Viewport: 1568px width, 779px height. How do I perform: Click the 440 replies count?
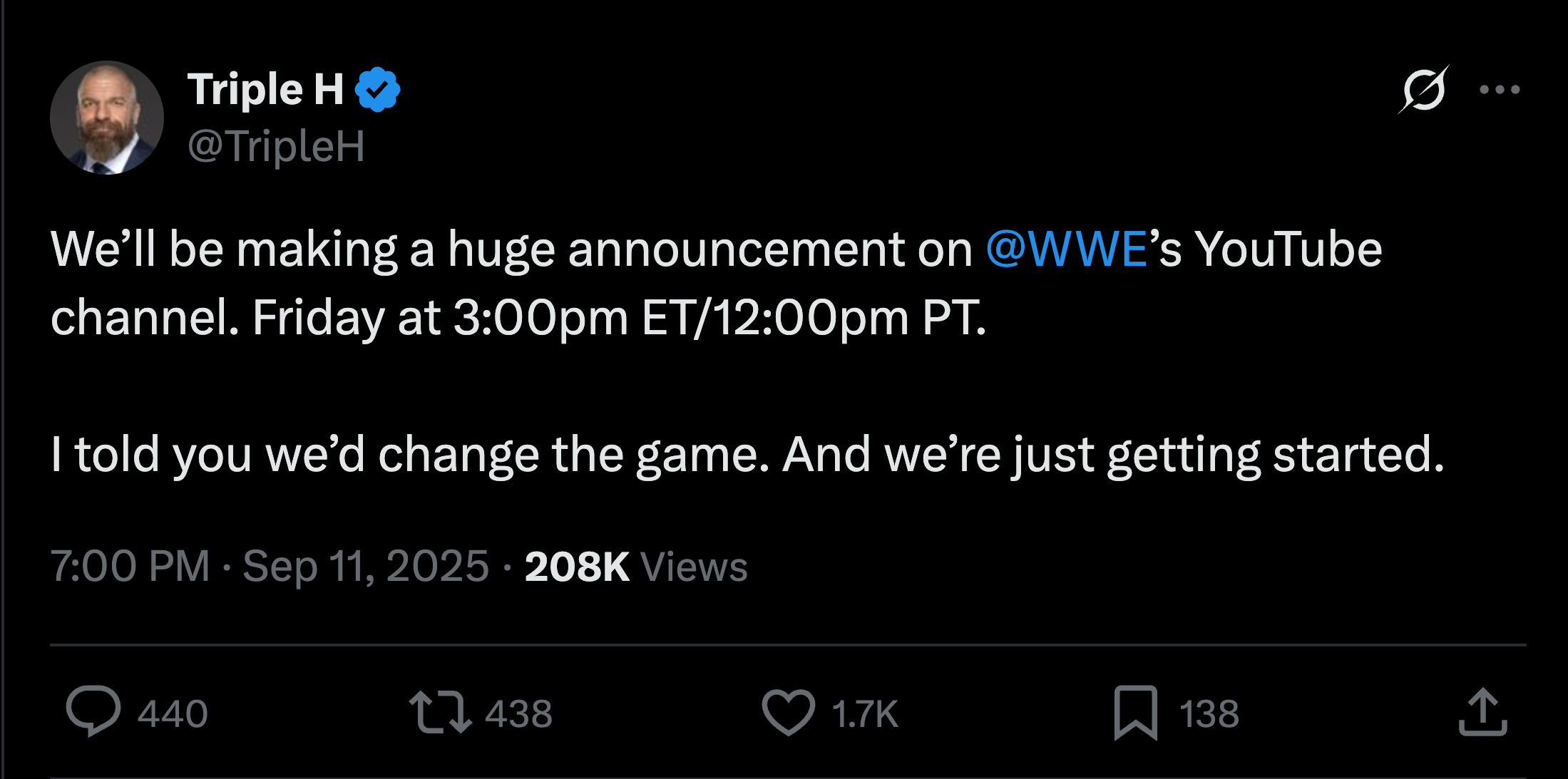pyautogui.click(x=173, y=714)
